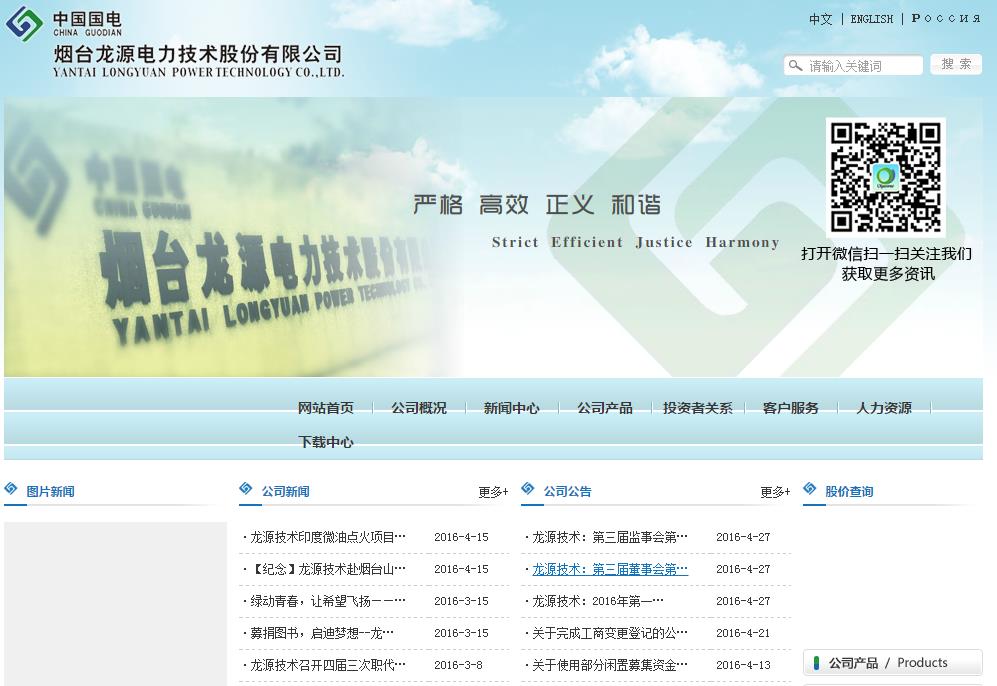Click the 公司新闻 section diamond icon
997x686 pixels.
coord(246,488)
